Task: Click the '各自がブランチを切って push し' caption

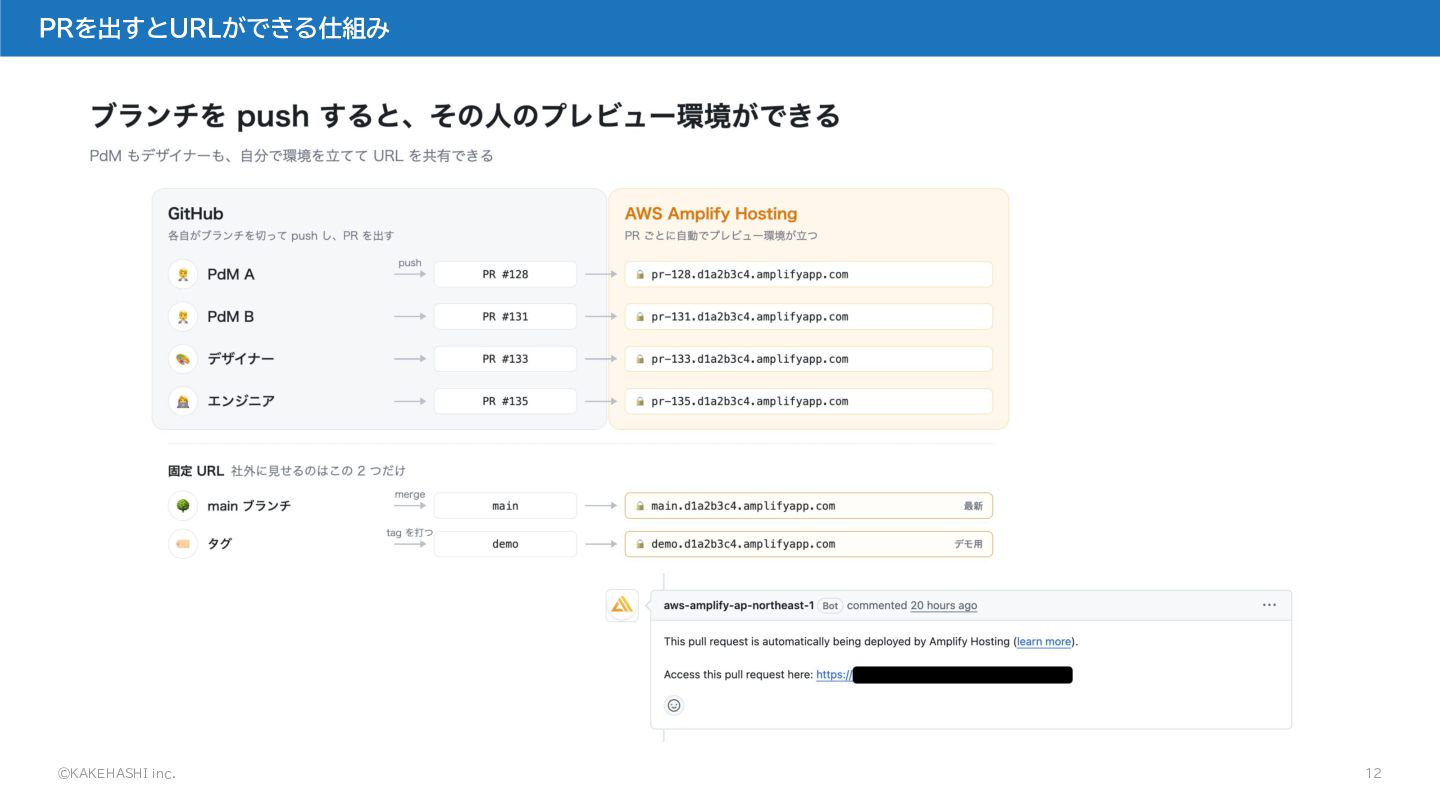Action: [281, 236]
